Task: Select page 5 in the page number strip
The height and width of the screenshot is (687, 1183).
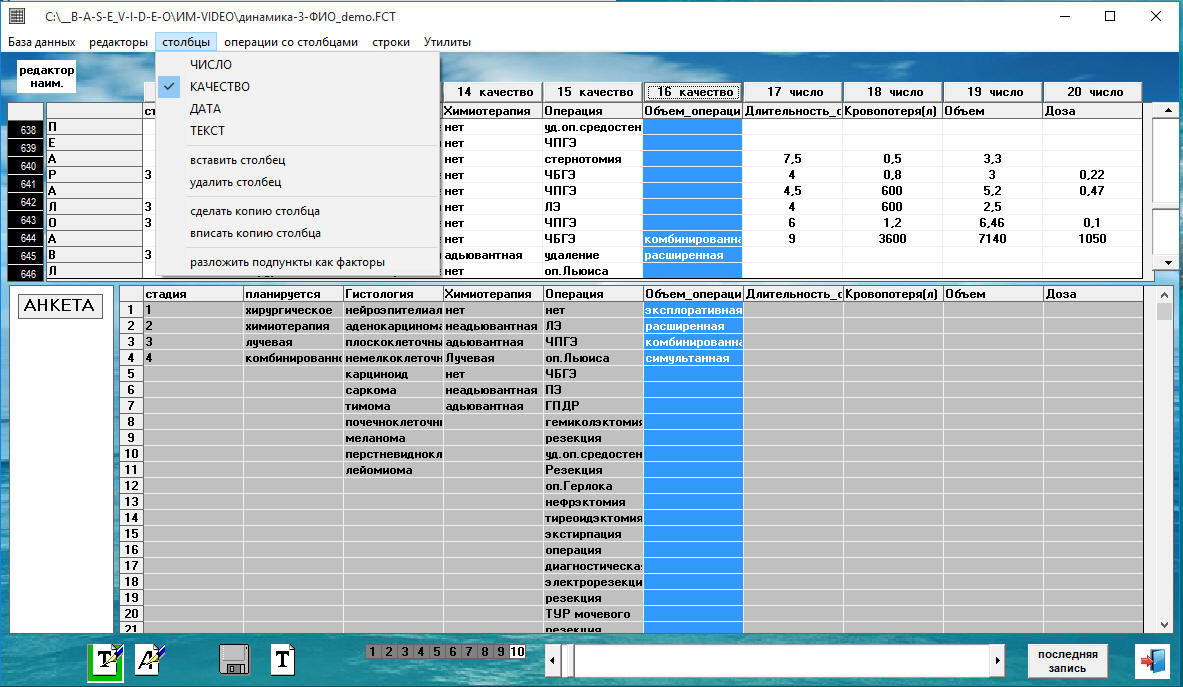Action: pyautogui.click(x=437, y=652)
